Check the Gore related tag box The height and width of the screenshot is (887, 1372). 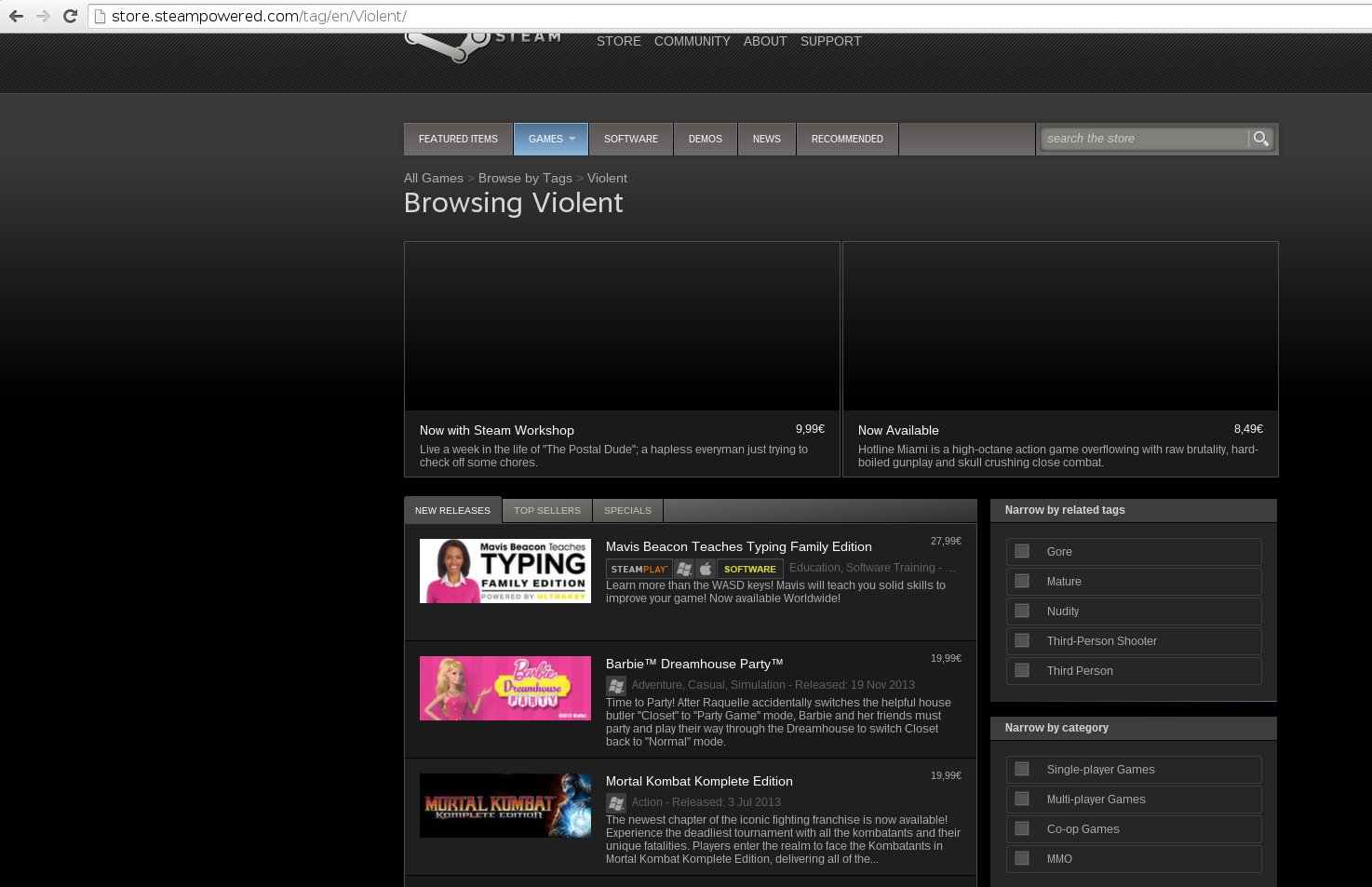click(x=1022, y=552)
